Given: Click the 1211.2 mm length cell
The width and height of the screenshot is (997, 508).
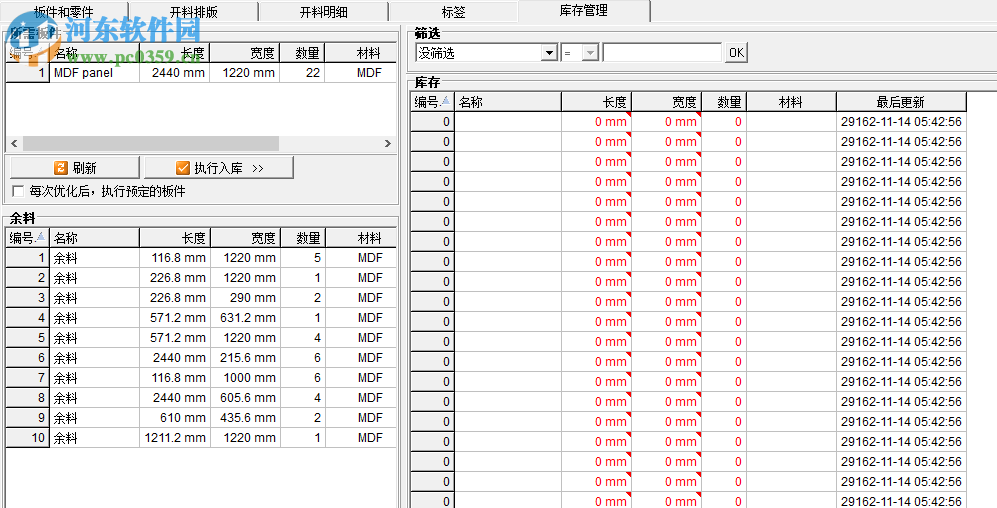Looking at the screenshot, I should pos(175,437).
